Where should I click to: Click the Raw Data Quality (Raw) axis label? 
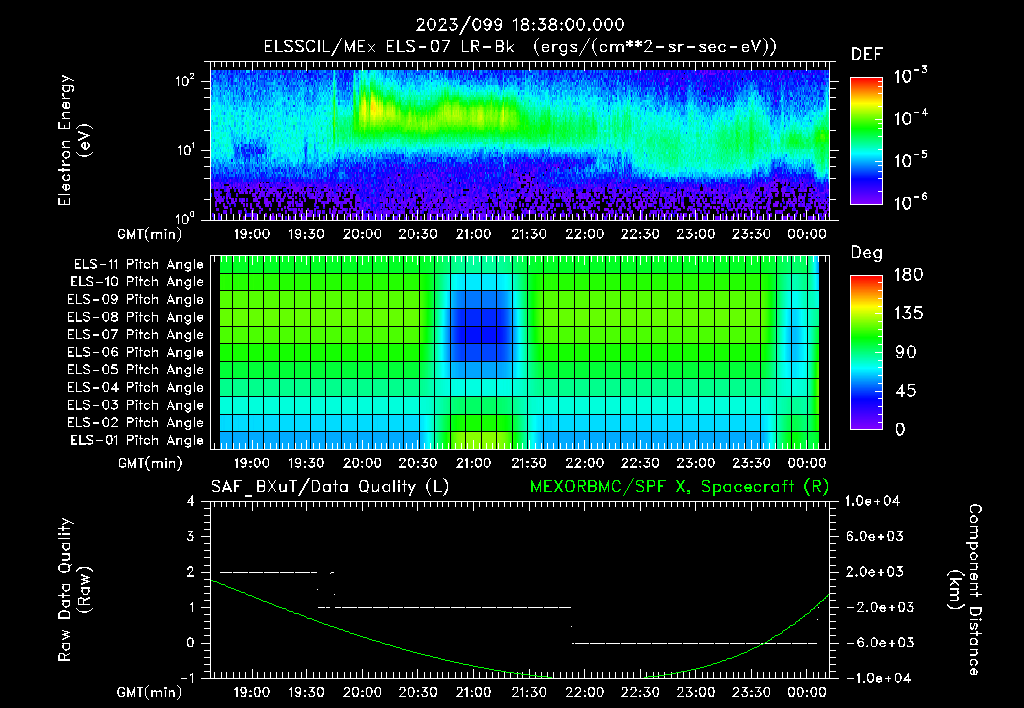[74, 590]
